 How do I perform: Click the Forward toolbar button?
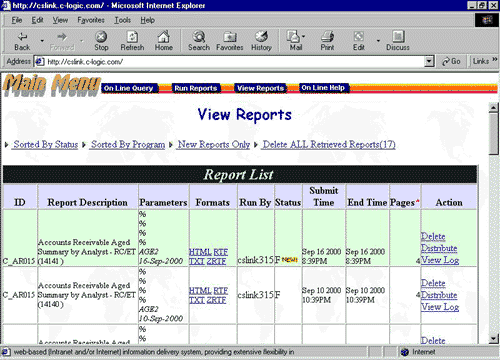(62, 41)
